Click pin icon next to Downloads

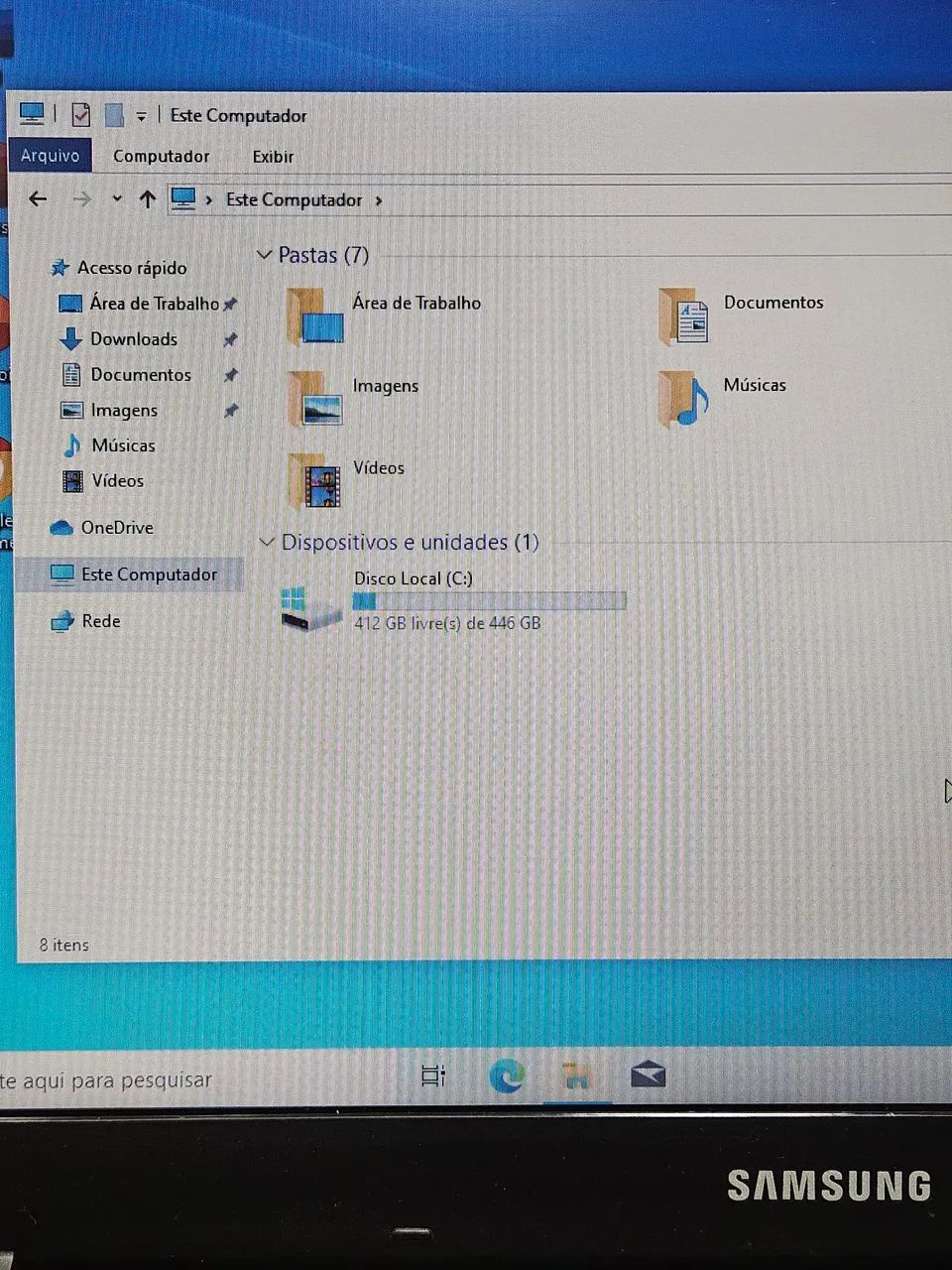230,339
